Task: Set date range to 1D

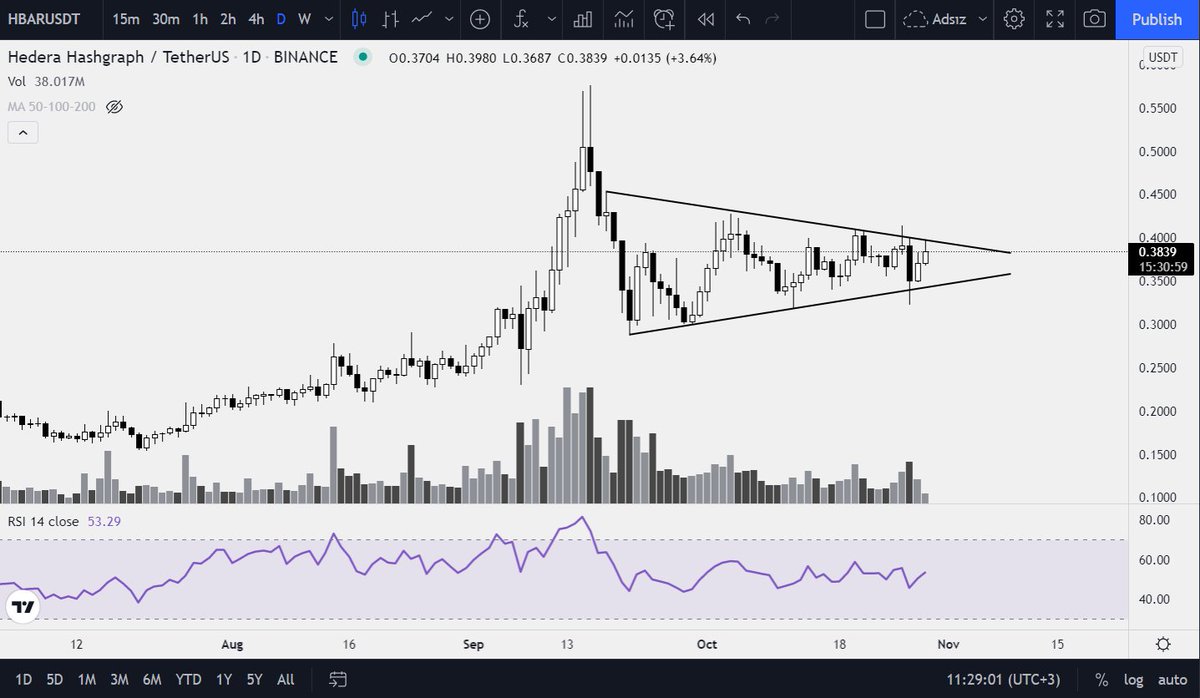Action: [x=23, y=680]
